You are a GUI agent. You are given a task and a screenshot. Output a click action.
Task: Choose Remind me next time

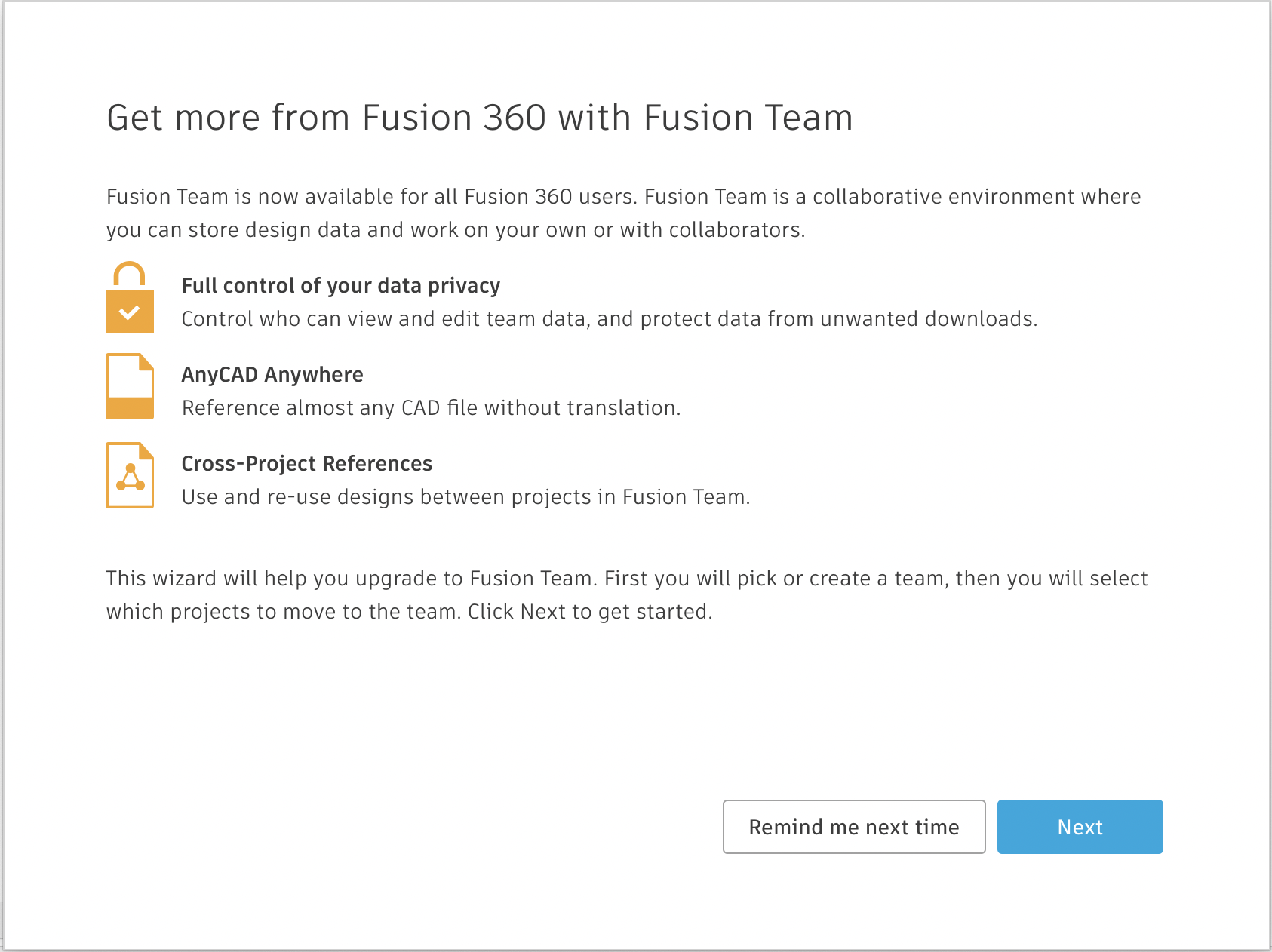point(853,827)
